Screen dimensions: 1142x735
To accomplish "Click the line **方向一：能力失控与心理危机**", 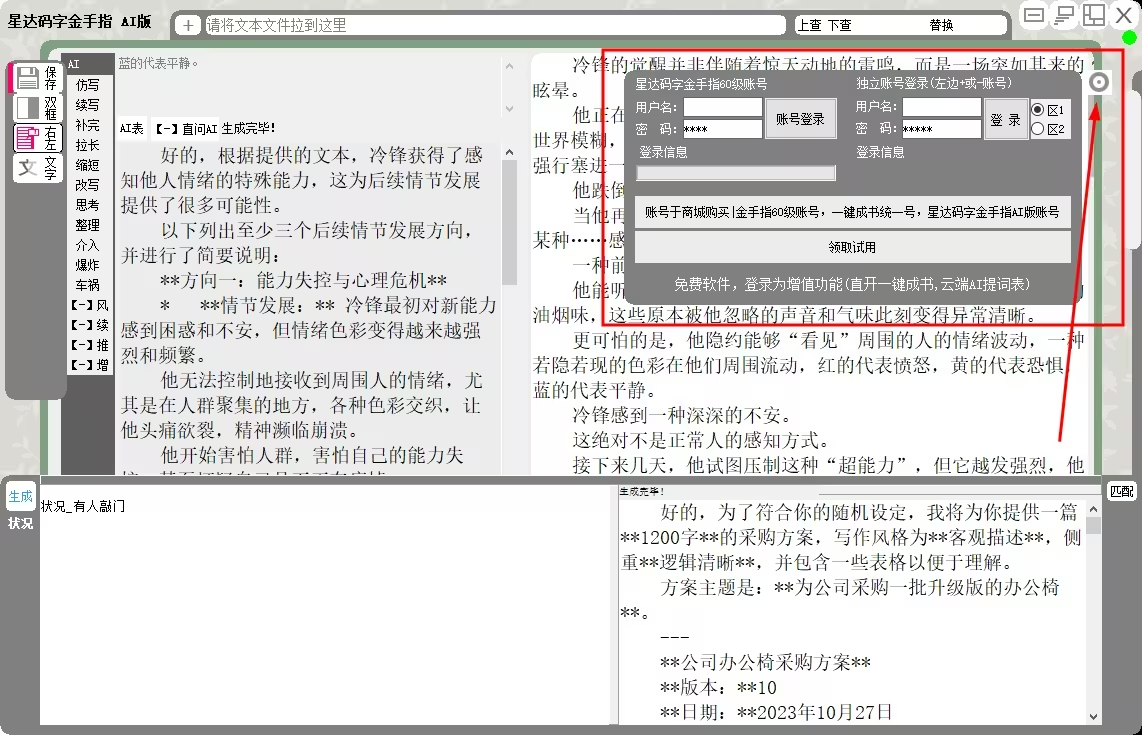I will click(303, 280).
